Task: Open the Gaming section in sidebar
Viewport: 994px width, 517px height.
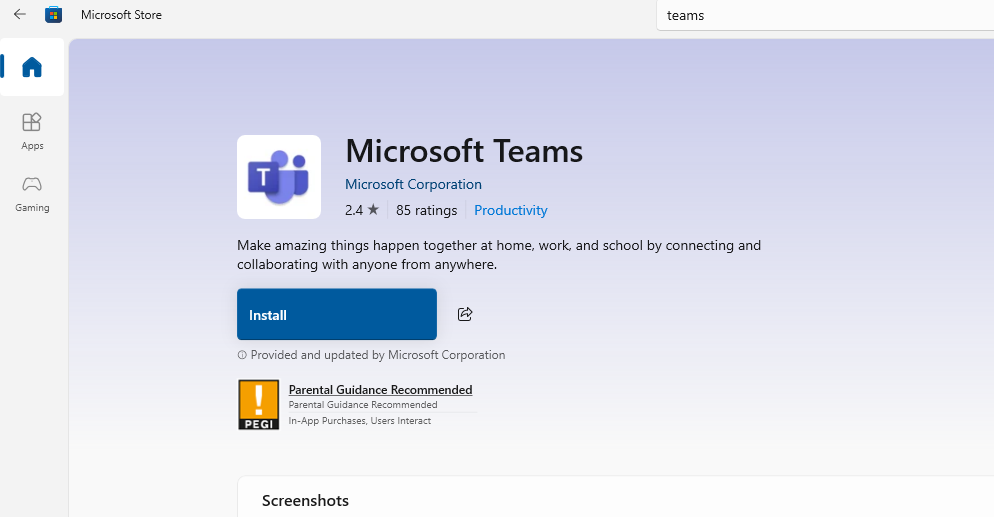Action: [32, 193]
